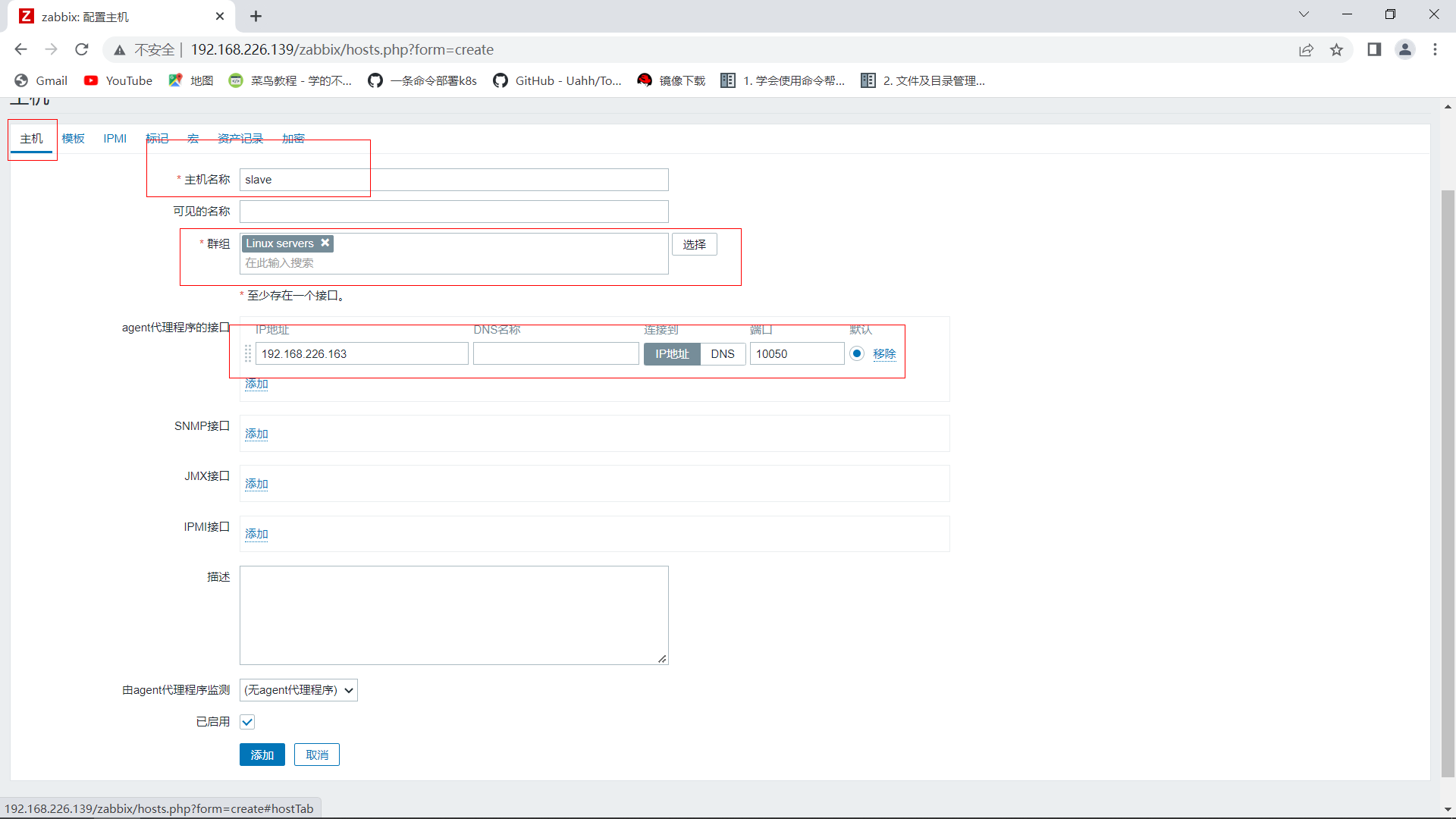Click 移除 link to remove interface
Image resolution: width=1456 pixels, height=819 pixels.
(884, 354)
